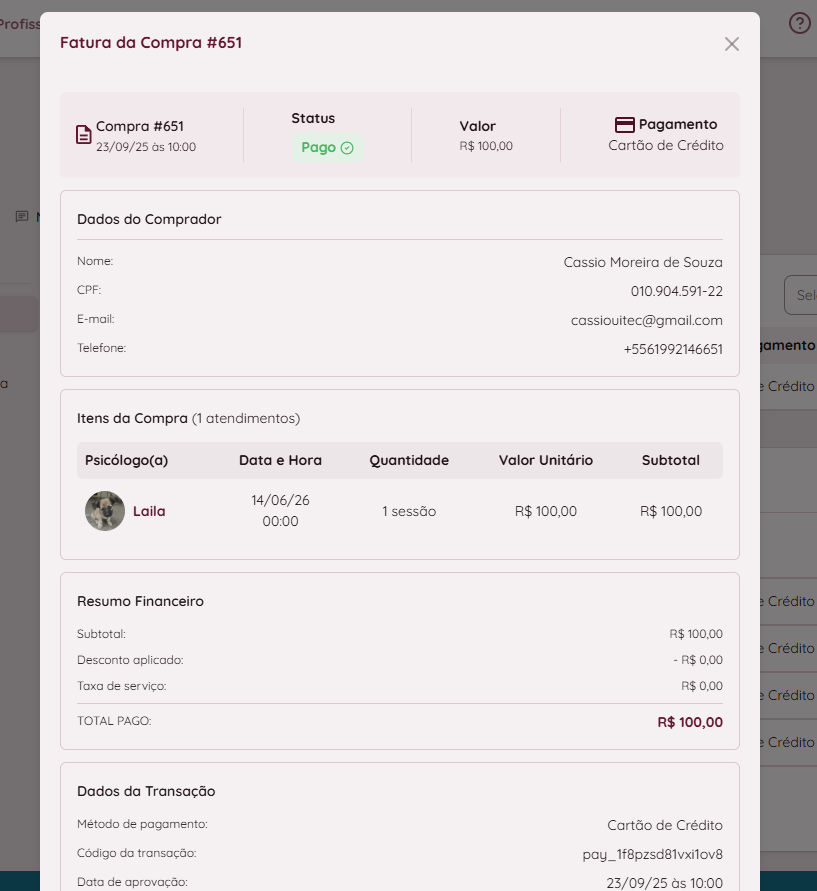Click the CPF value 010.904.591-22
The width and height of the screenshot is (817, 891).
pos(677,292)
